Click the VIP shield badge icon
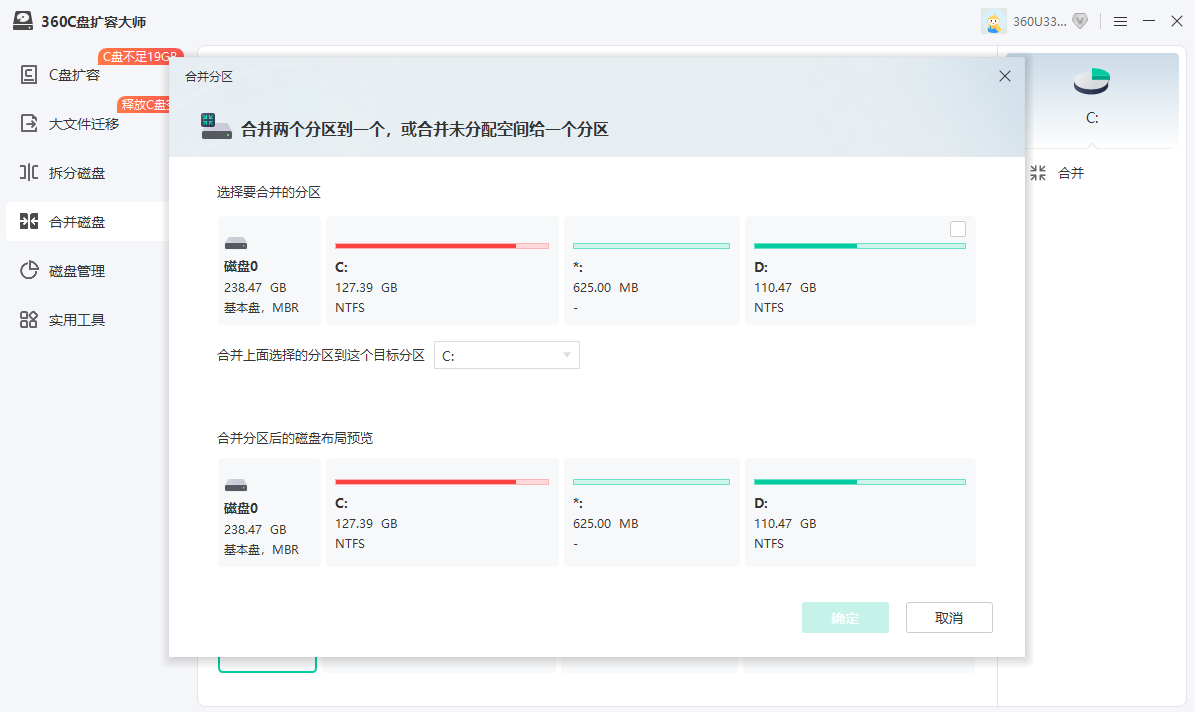The image size is (1195, 712). [1080, 21]
